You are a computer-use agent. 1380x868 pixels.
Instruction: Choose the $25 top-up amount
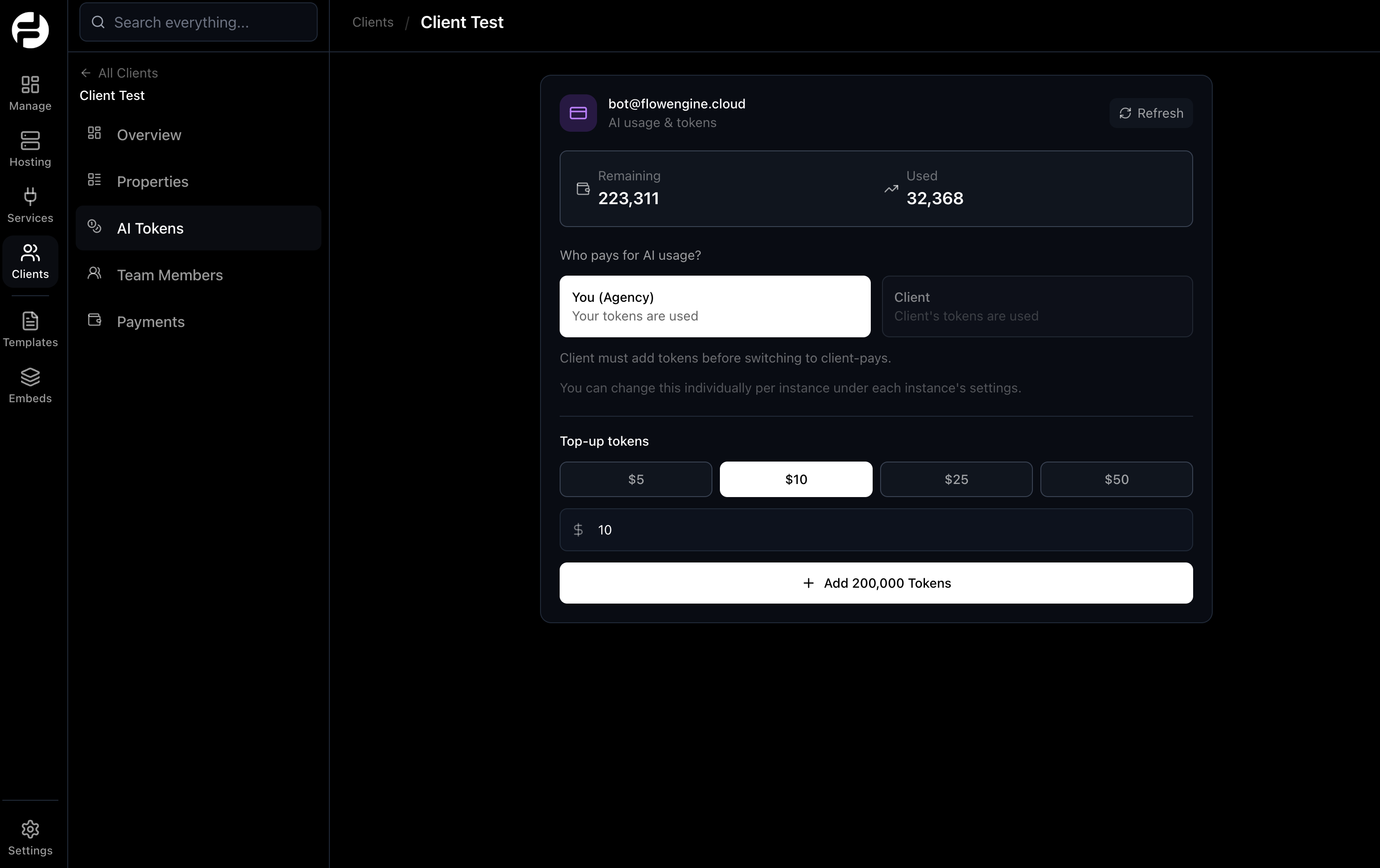click(955, 479)
